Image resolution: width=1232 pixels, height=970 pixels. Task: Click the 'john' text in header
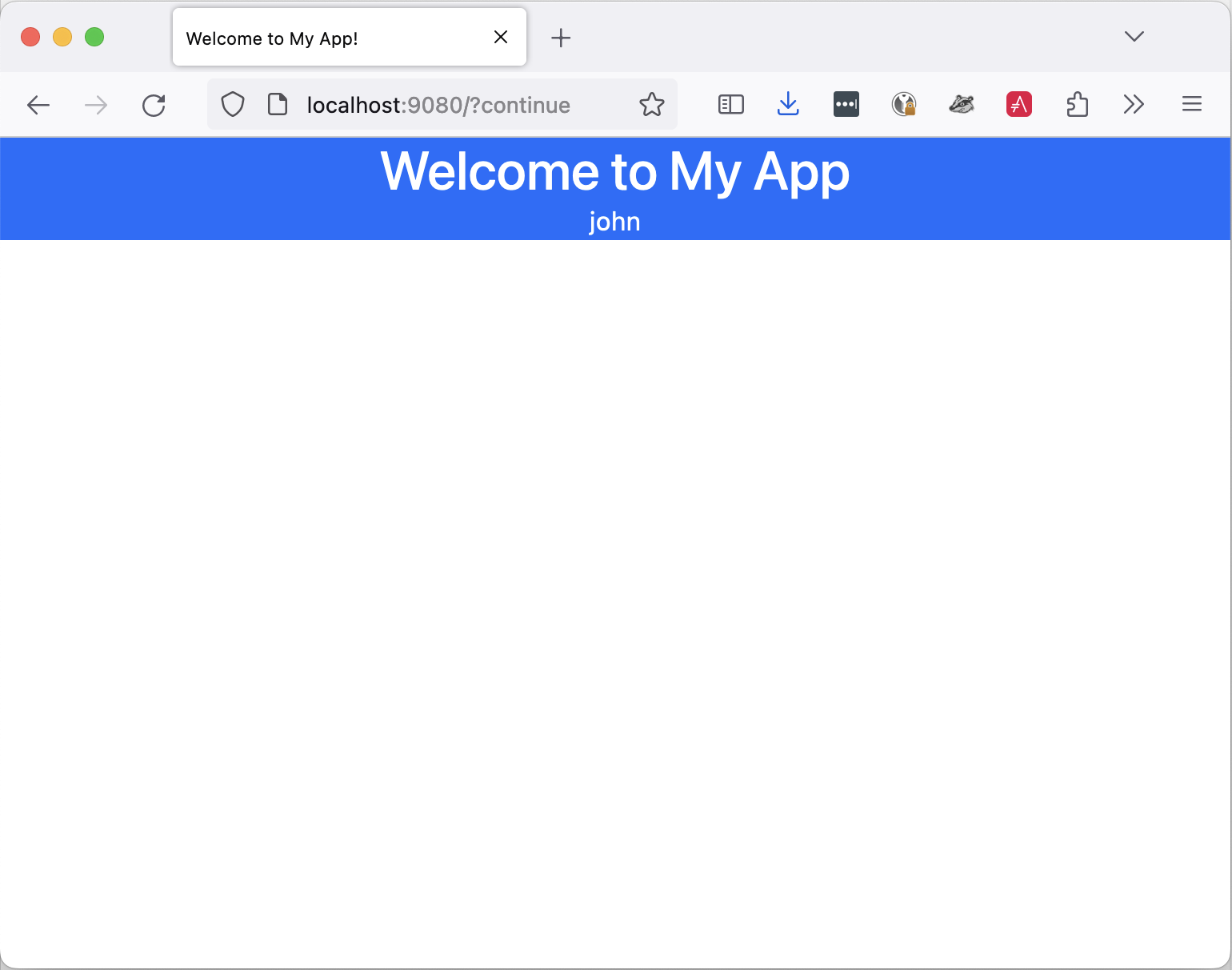(614, 222)
